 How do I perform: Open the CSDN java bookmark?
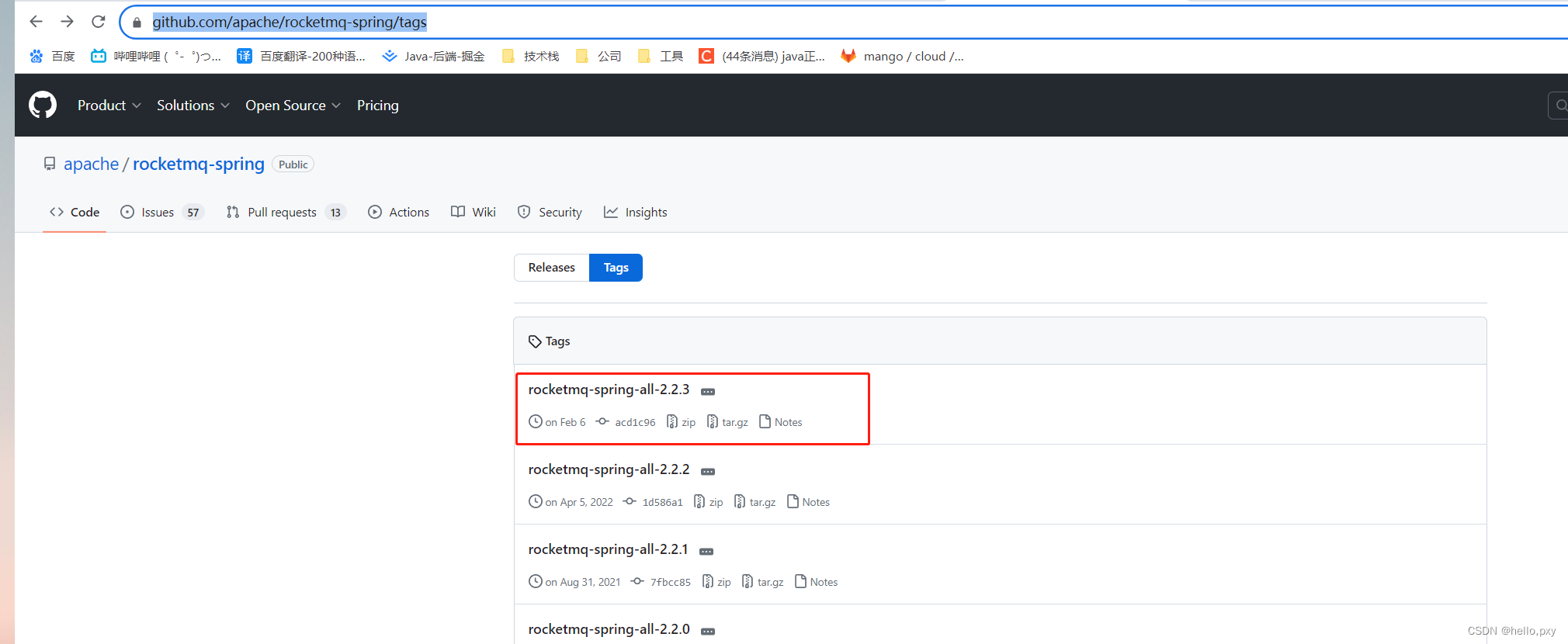point(762,56)
